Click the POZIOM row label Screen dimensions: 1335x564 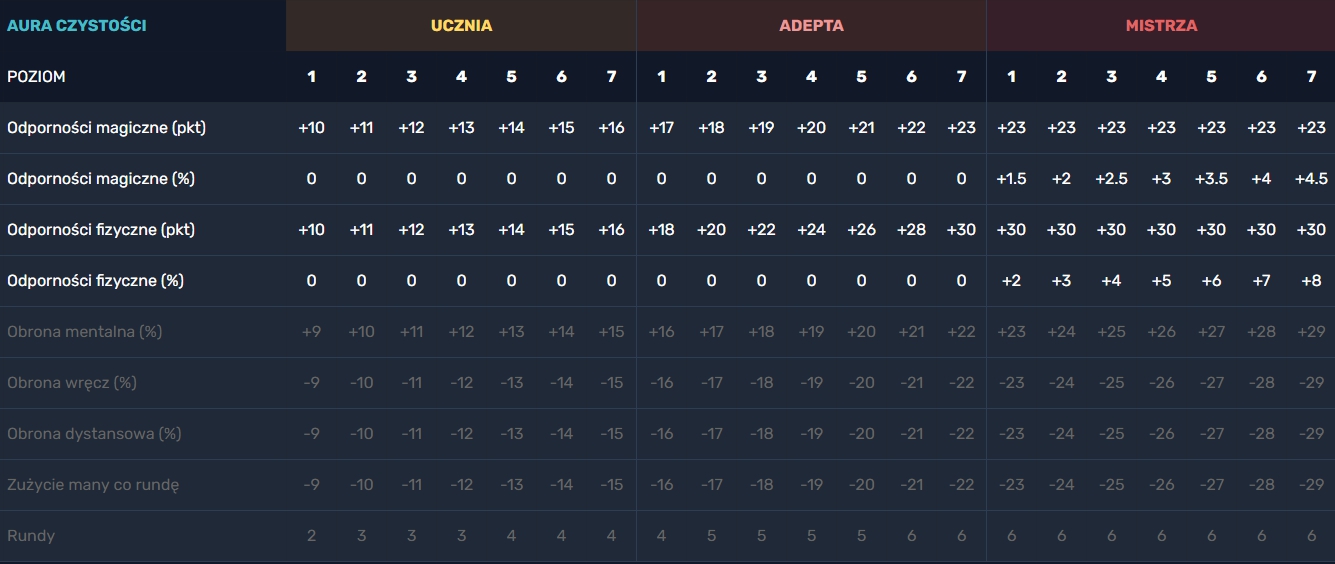tap(36, 76)
